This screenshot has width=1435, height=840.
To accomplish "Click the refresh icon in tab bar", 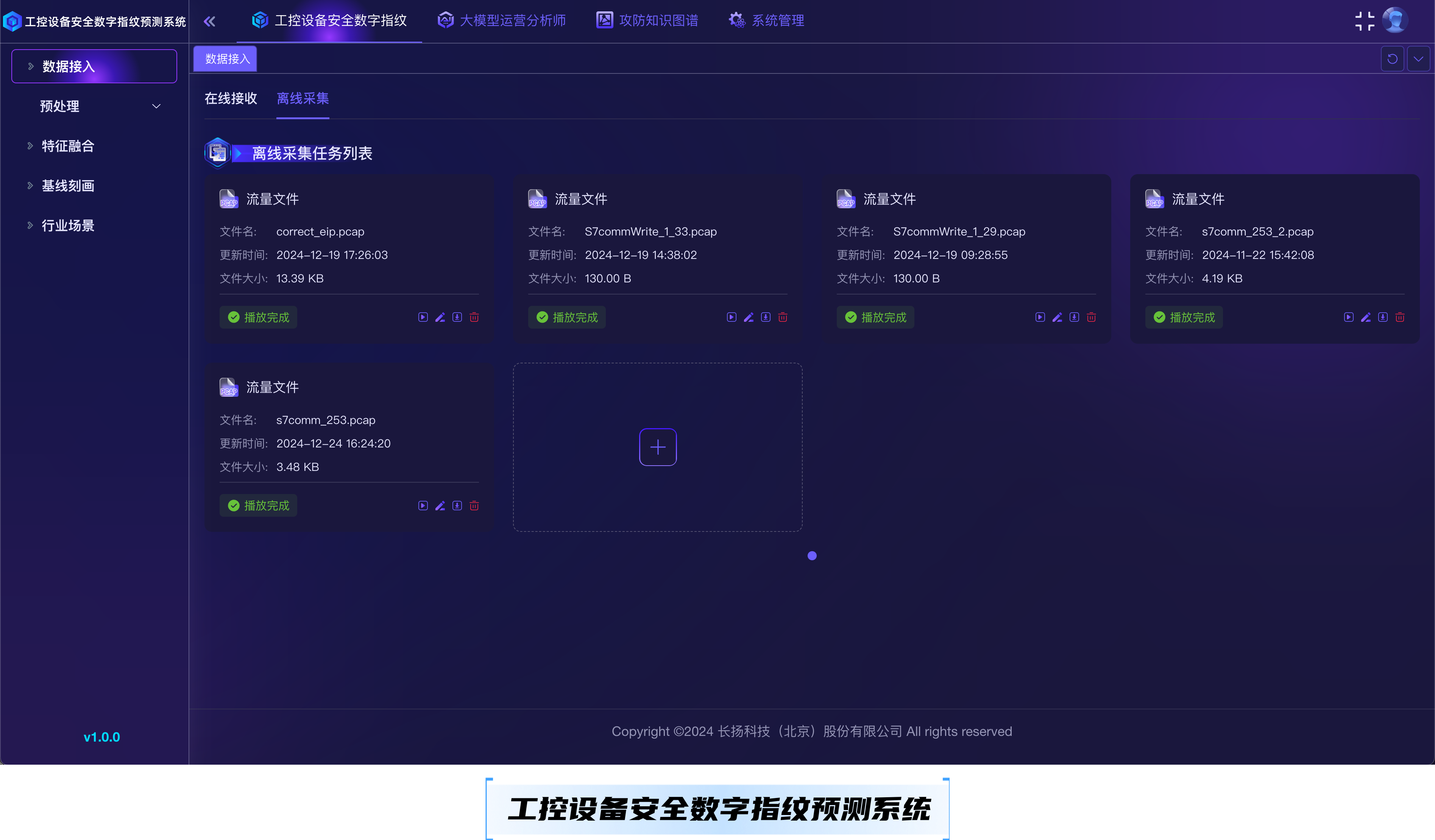I will [x=1392, y=59].
